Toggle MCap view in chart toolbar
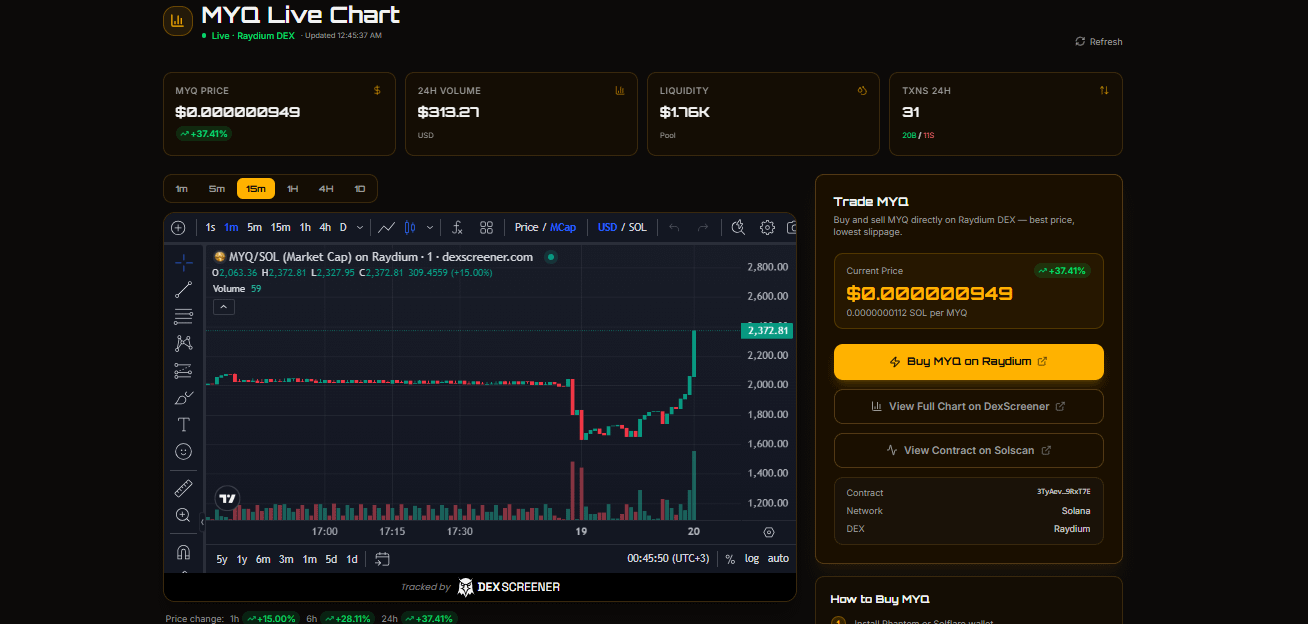Screen dimensions: 1308x624 [x=563, y=227]
